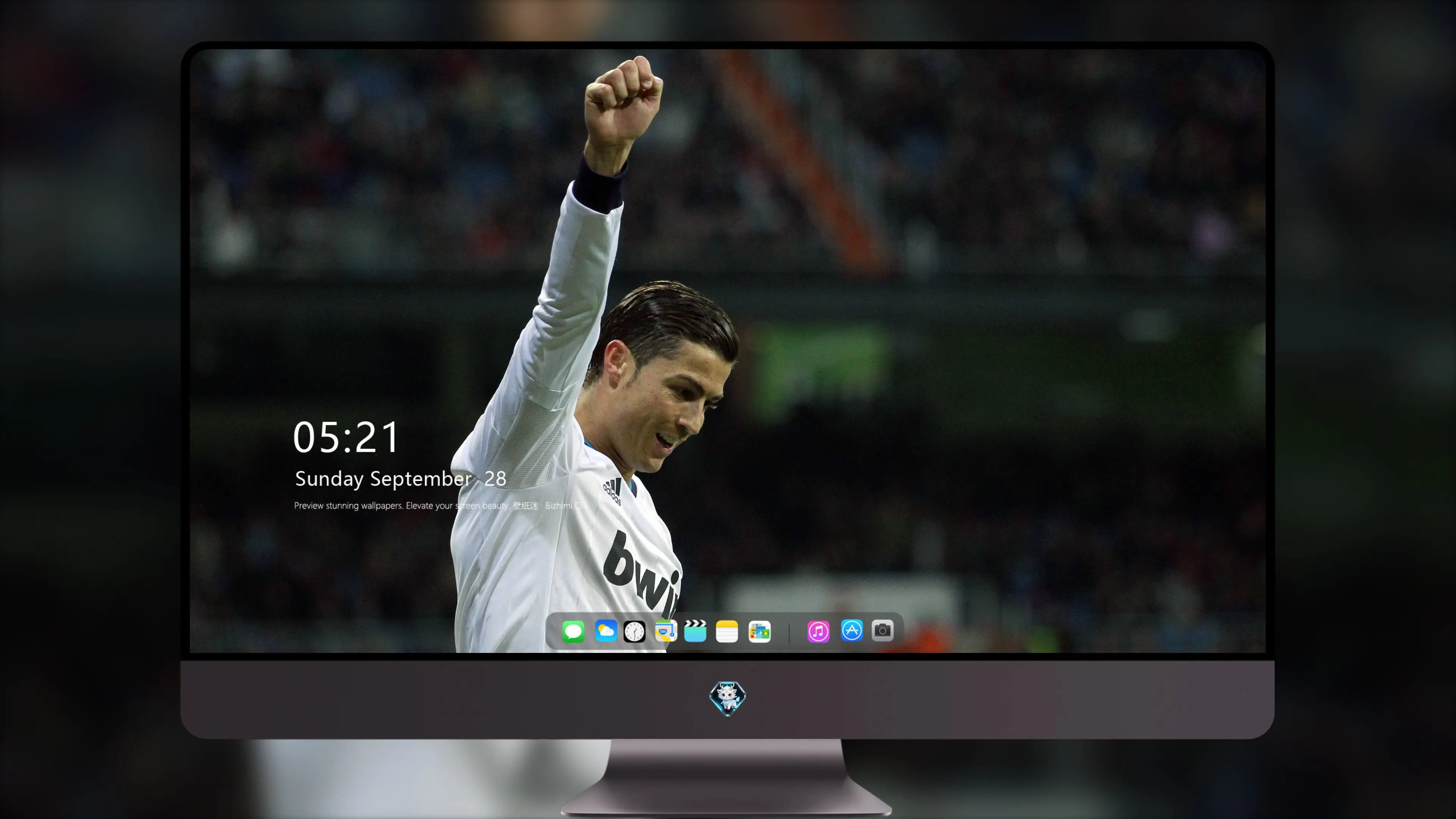
Task: Open the Maps app in the dock
Action: (666, 631)
